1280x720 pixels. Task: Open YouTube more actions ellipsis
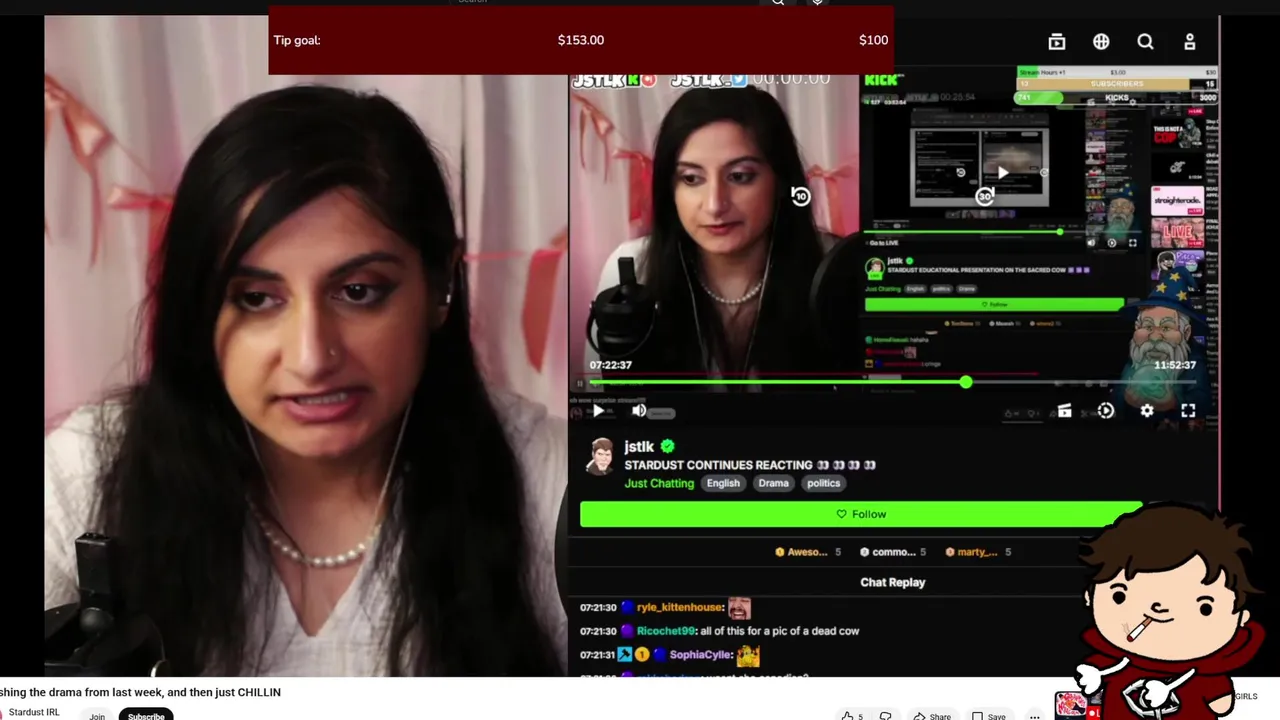point(1035,716)
